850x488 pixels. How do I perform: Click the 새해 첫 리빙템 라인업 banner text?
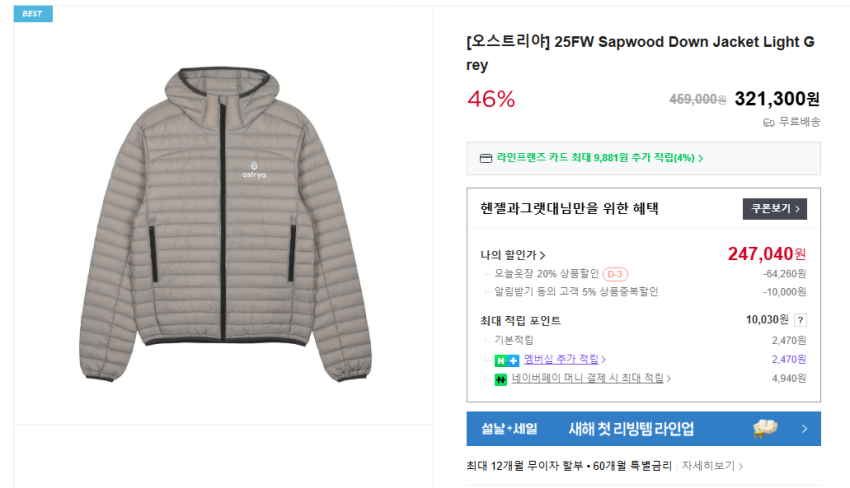pyautogui.click(x=631, y=429)
